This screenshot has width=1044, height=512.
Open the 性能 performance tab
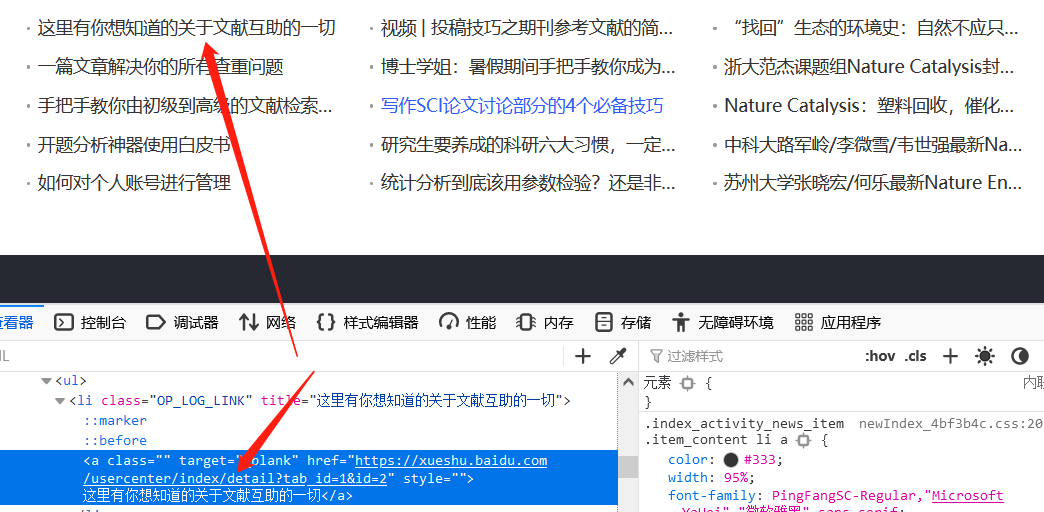tap(467, 323)
